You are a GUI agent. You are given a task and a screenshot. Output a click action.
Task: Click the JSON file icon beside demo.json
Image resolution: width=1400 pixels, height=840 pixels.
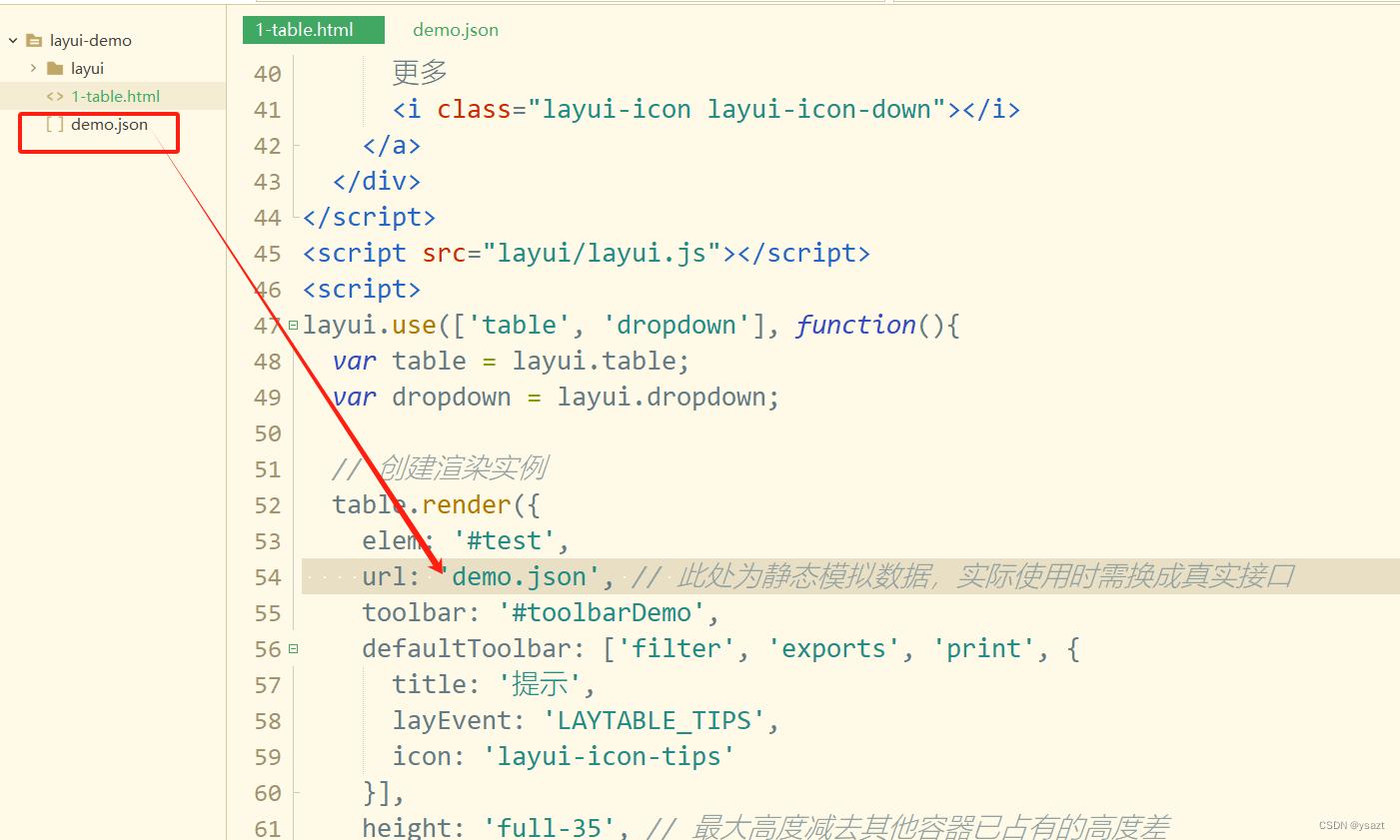[55, 125]
